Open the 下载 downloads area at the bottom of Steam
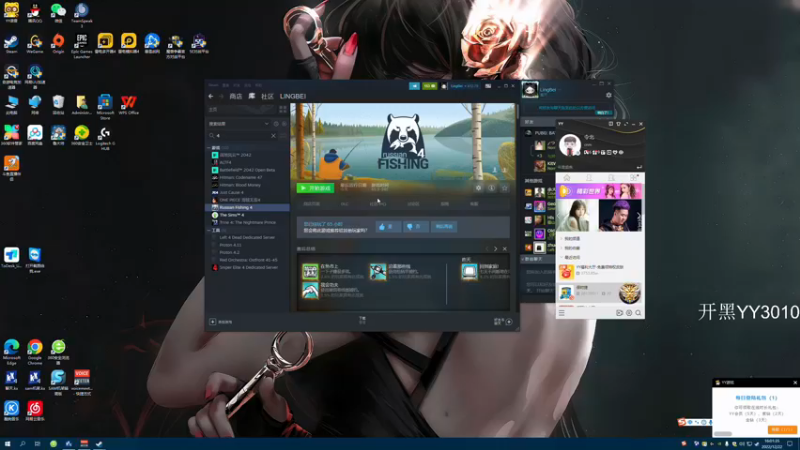 362,320
